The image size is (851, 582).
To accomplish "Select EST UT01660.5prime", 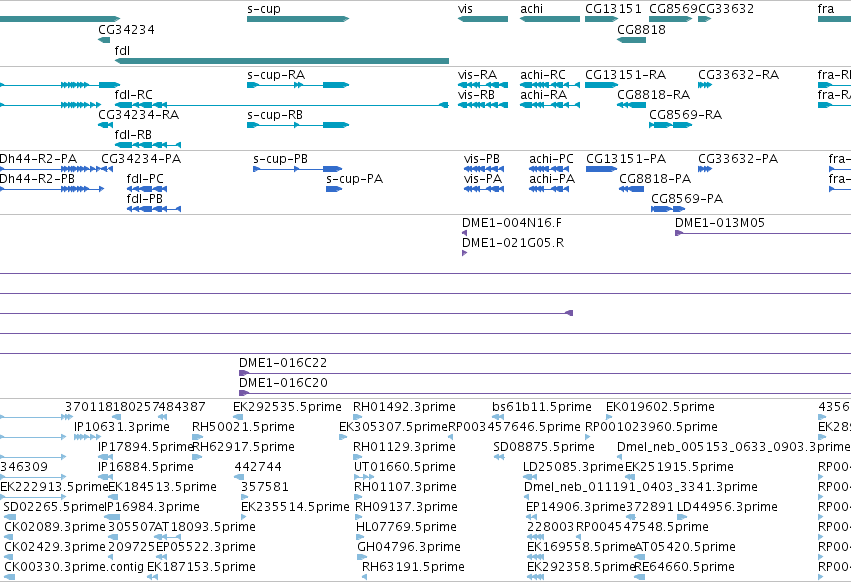I will tap(404, 467).
